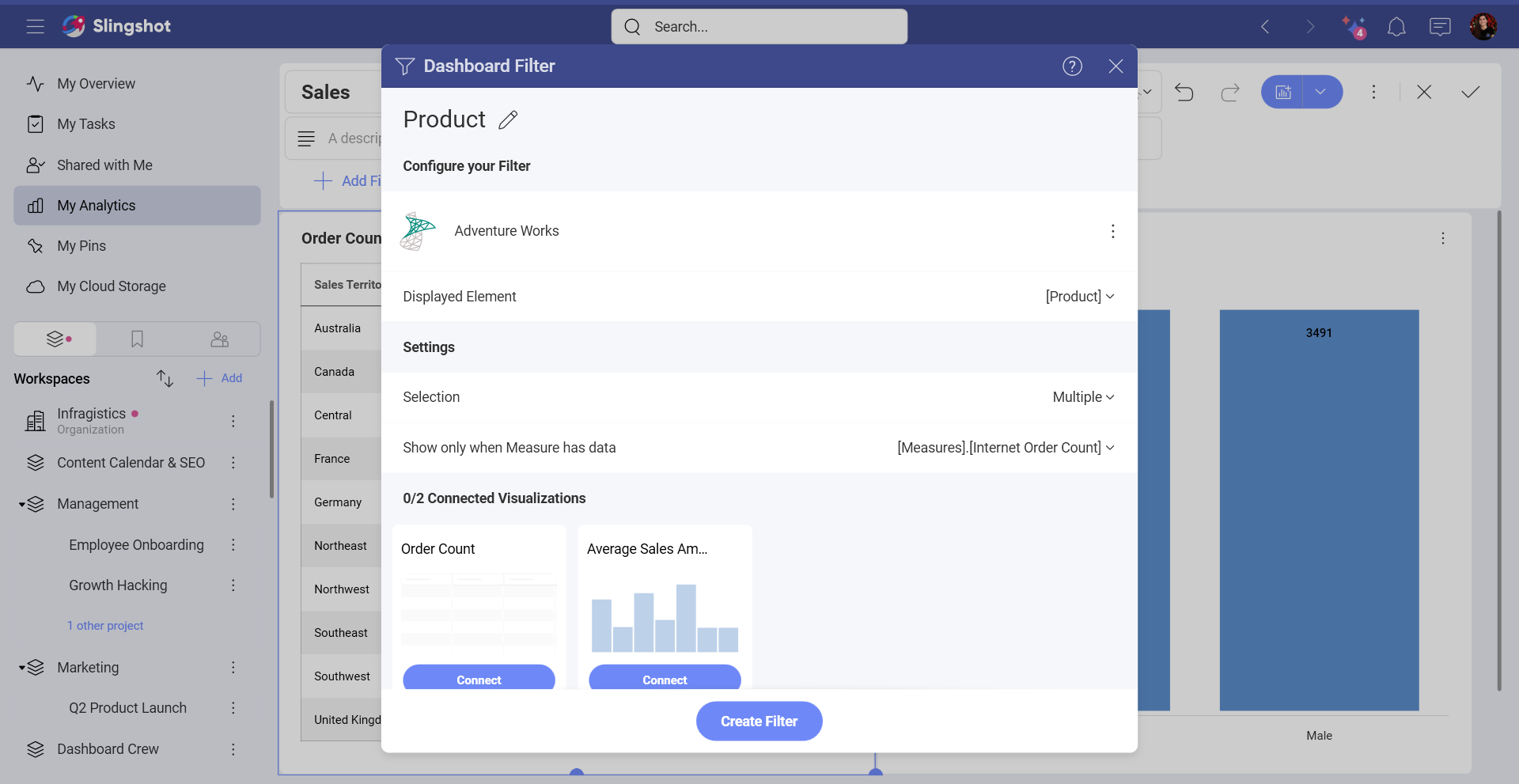Screen dimensions: 1519x784
Task: Undo the last dashboard change
Action: (x=1184, y=93)
